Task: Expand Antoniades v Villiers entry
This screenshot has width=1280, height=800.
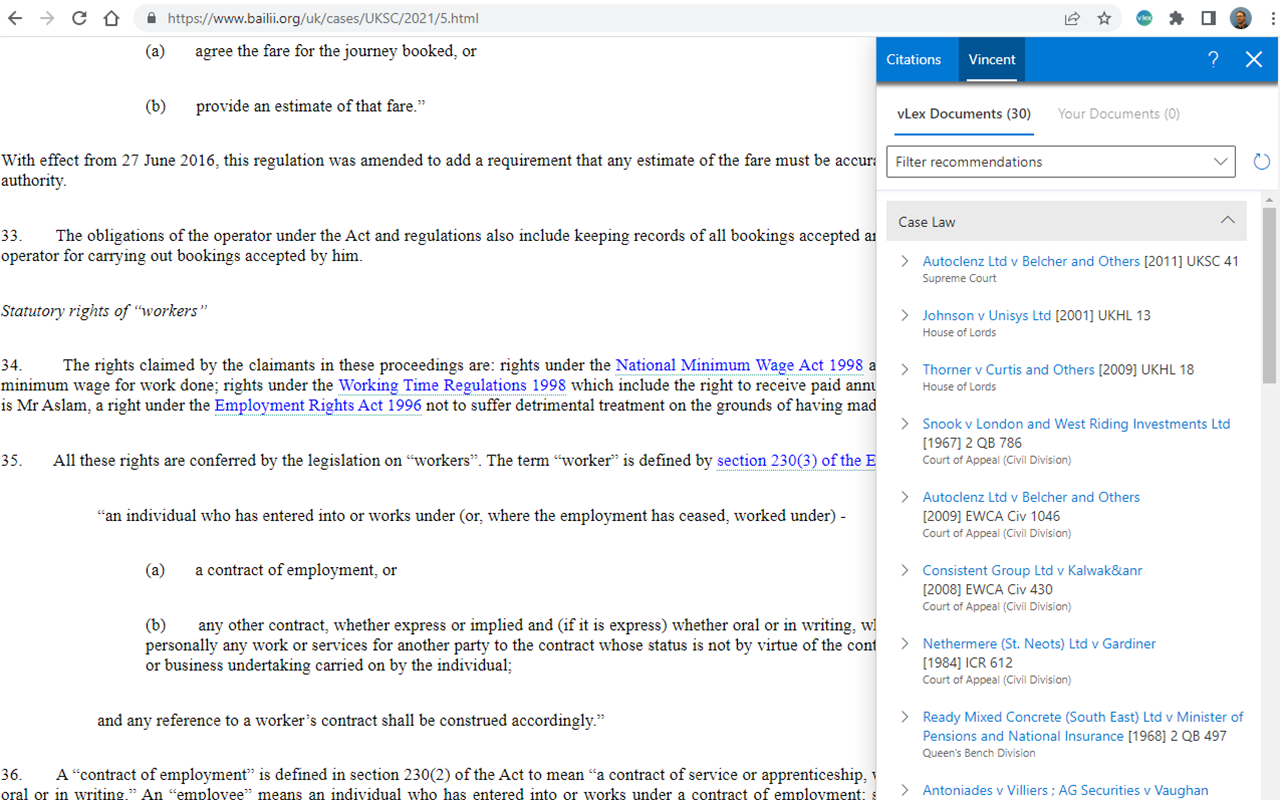Action: 905,790
